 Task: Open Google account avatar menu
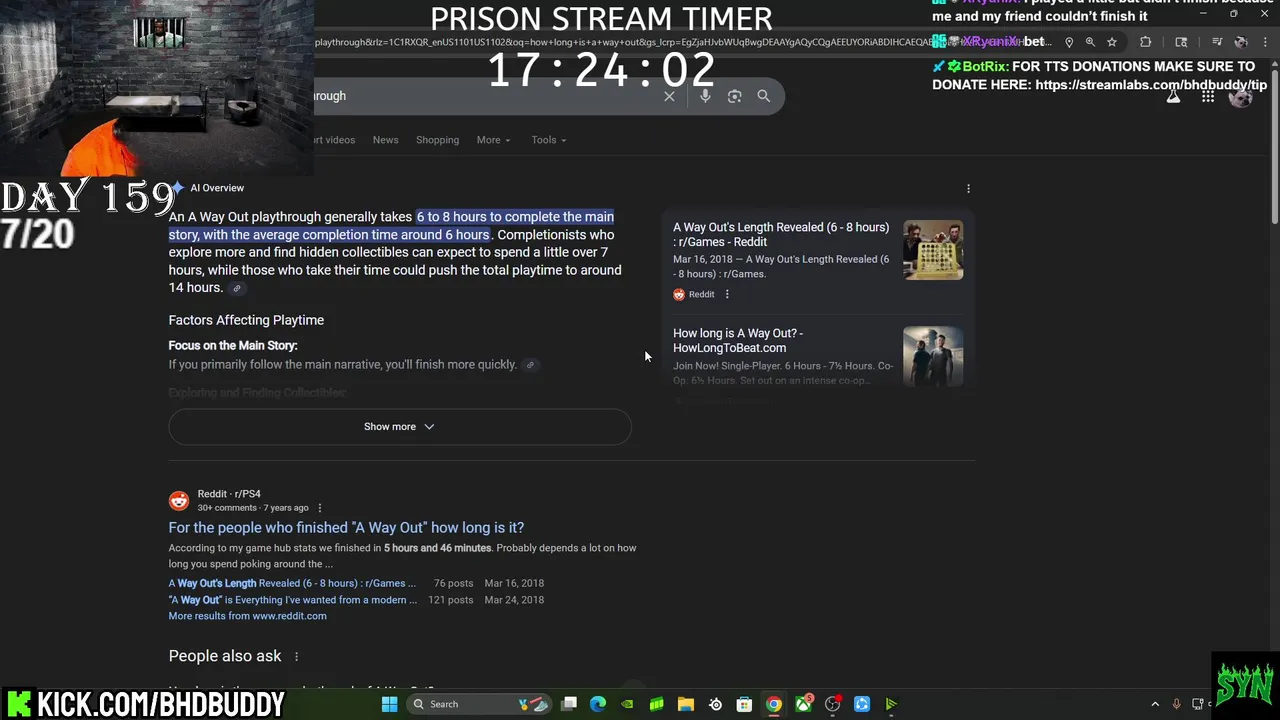pyautogui.click(x=1241, y=96)
